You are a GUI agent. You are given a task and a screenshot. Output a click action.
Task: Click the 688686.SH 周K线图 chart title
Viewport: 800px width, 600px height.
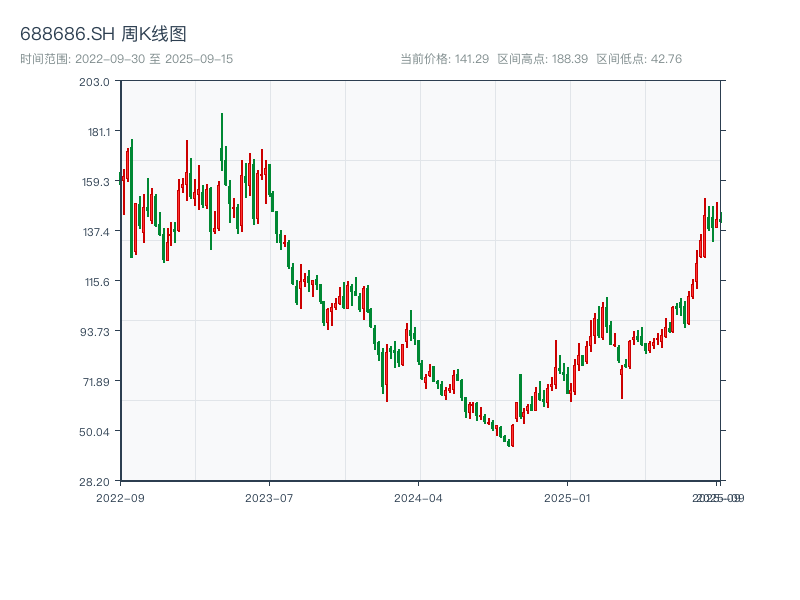(103, 35)
